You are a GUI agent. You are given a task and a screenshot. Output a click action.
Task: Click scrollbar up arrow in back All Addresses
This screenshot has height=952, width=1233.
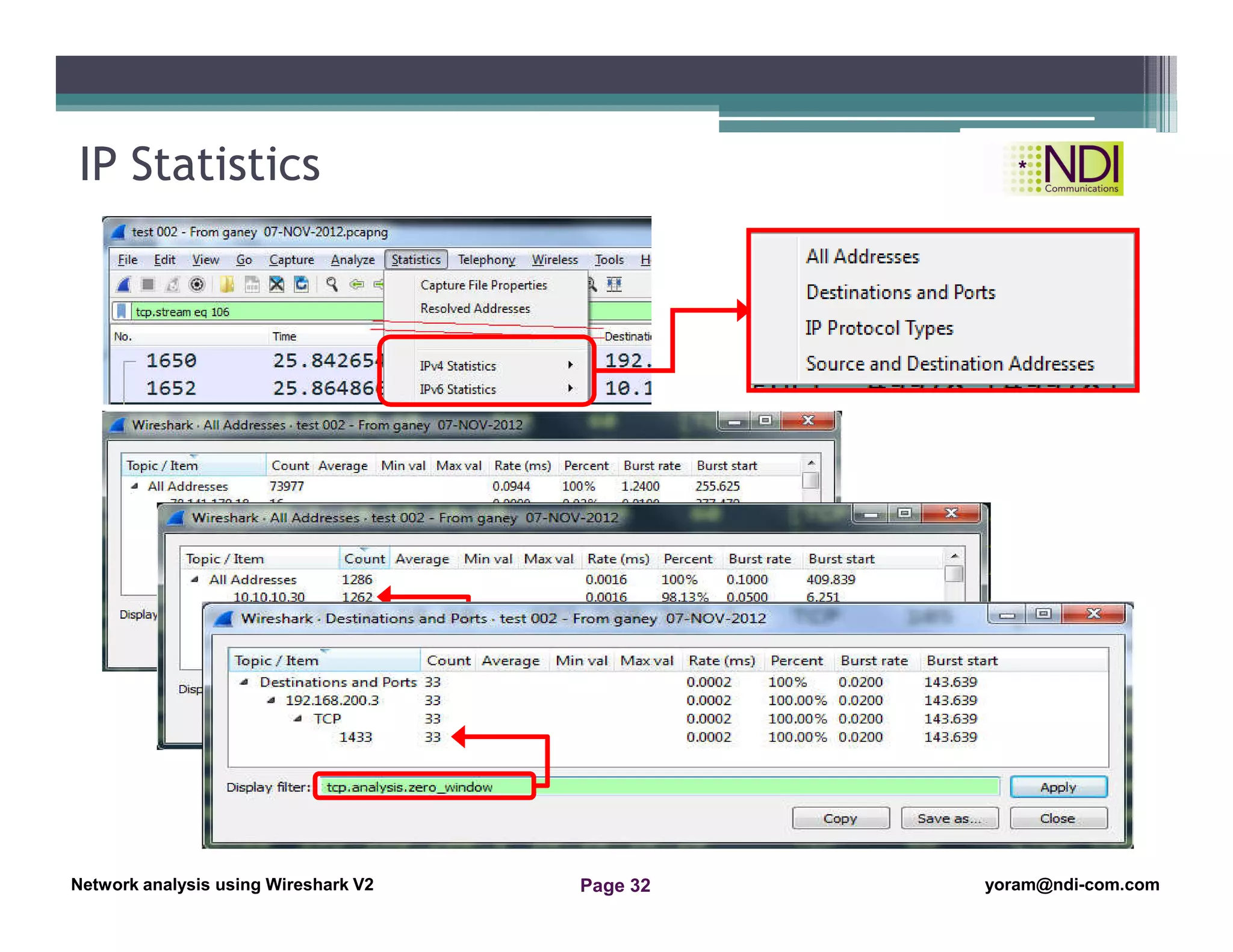811,463
